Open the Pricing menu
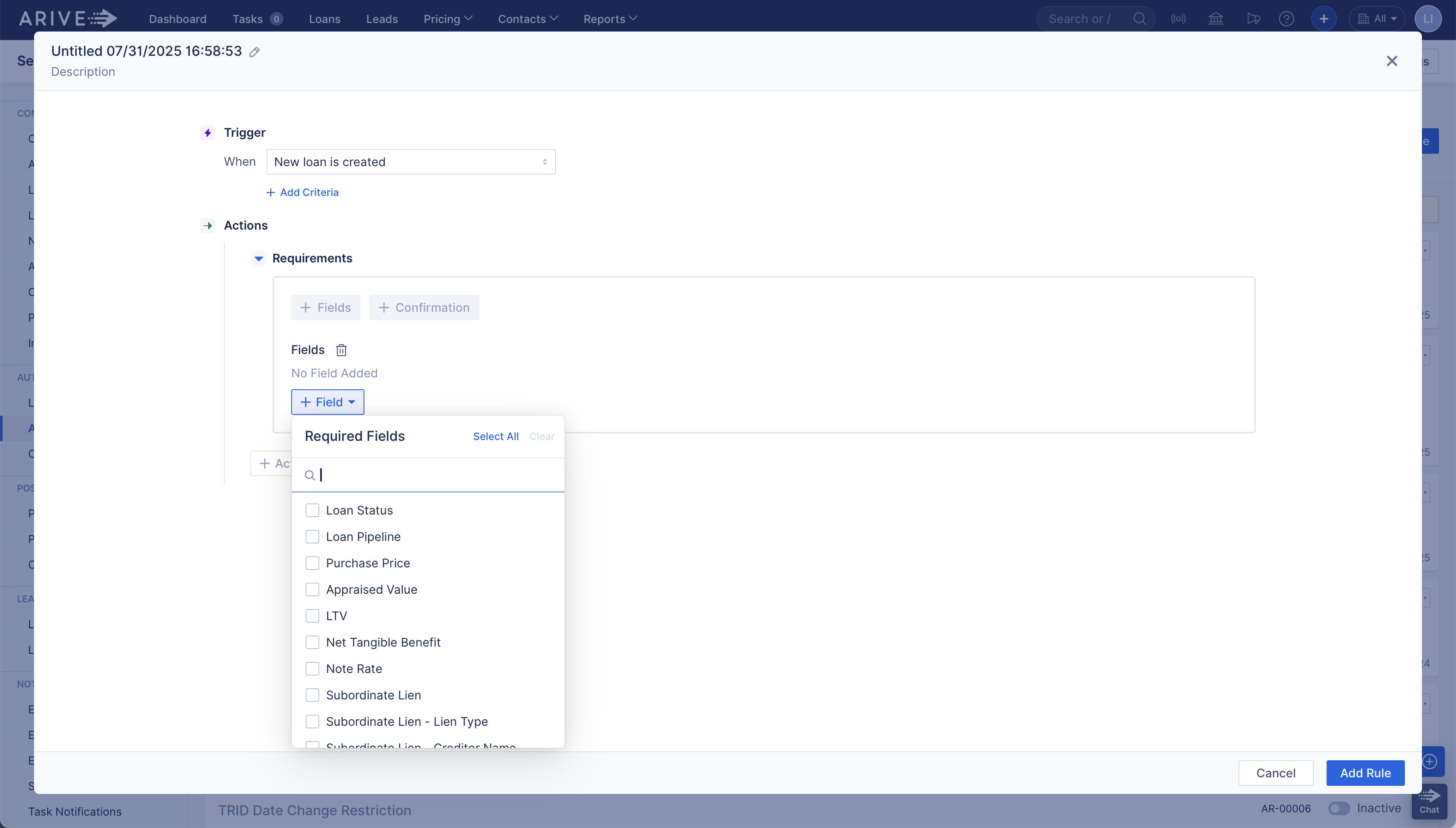1456x828 pixels. pos(447,18)
